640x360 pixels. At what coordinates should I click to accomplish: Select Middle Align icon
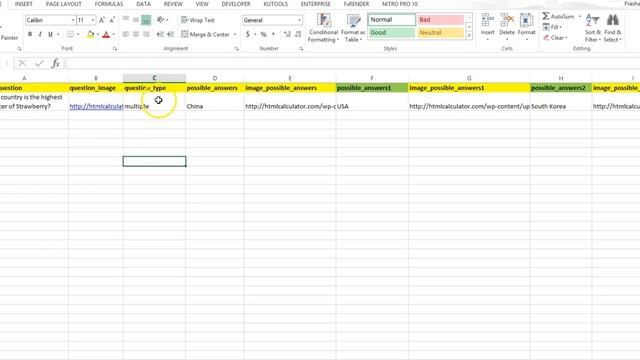coord(136,20)
